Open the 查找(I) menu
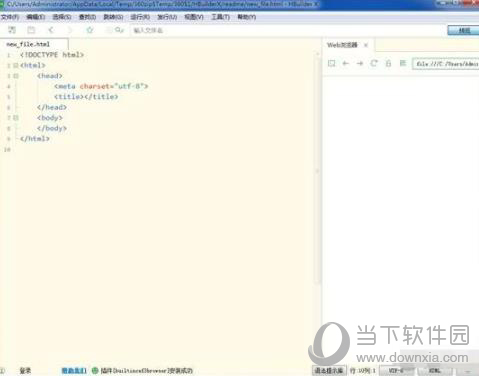 pos(87,17)
